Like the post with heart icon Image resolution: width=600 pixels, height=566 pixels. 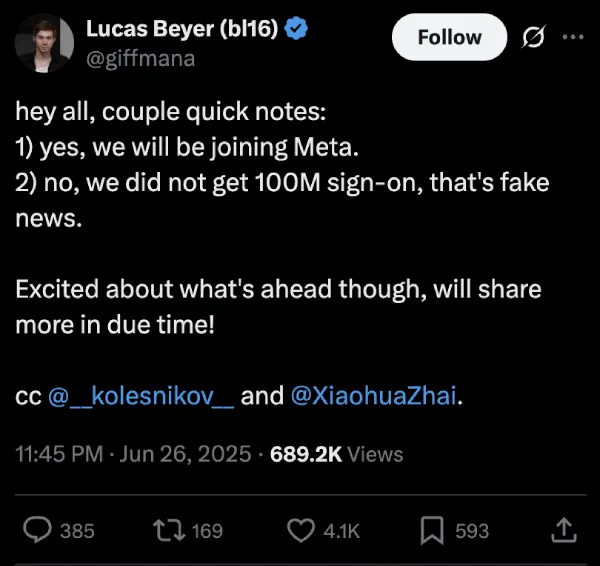point(301,530)
